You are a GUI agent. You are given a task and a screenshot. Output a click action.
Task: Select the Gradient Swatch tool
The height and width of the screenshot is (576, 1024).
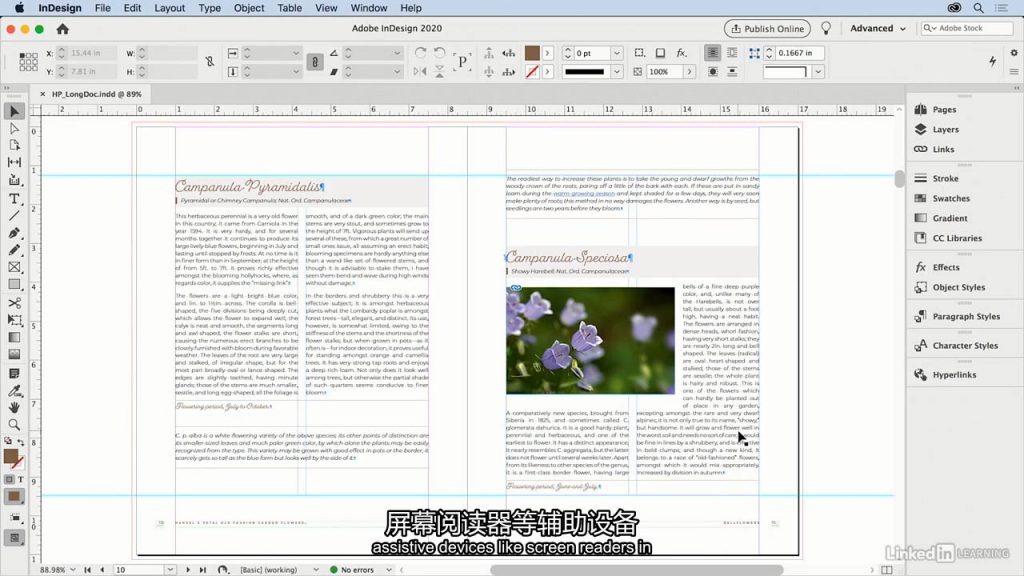[x=14, y=338]
